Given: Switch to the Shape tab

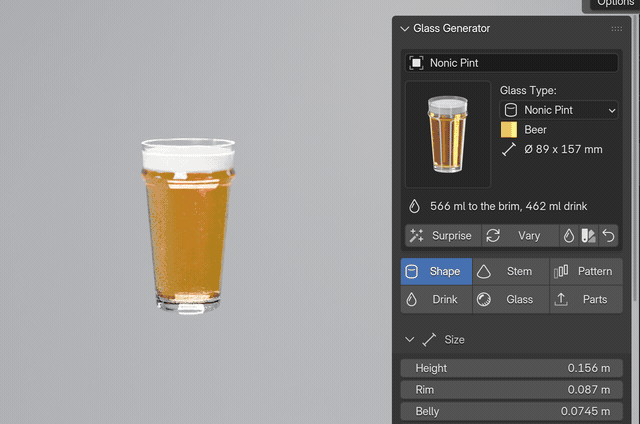Looking at the screenshot, I should coord(436,271).
